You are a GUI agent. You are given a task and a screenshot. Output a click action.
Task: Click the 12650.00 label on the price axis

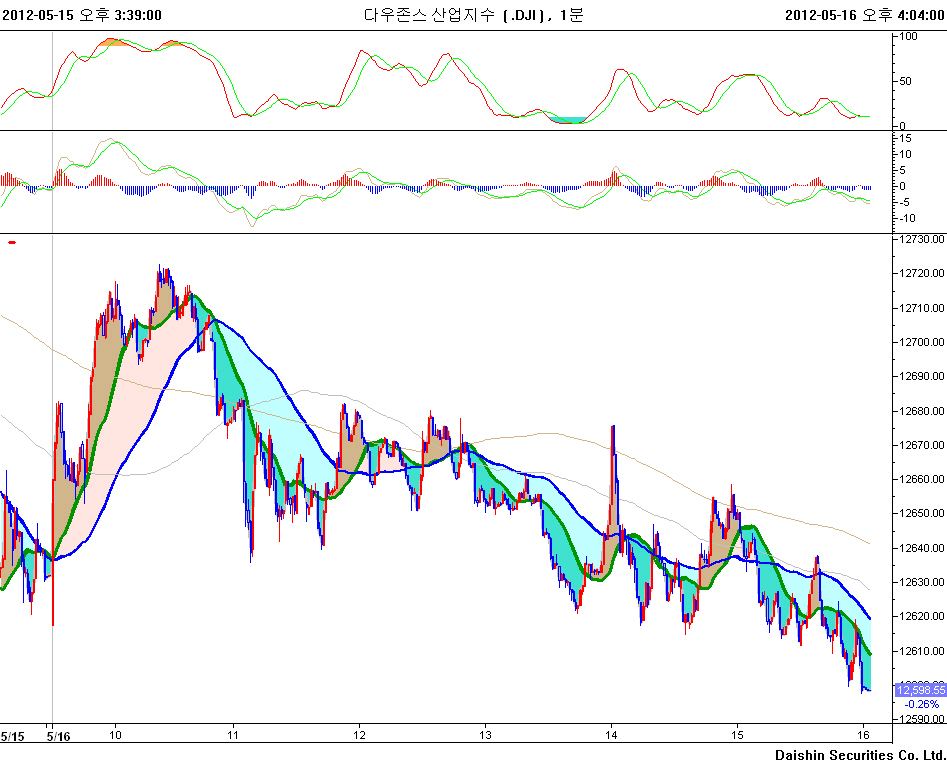click(x=922, y=514)
